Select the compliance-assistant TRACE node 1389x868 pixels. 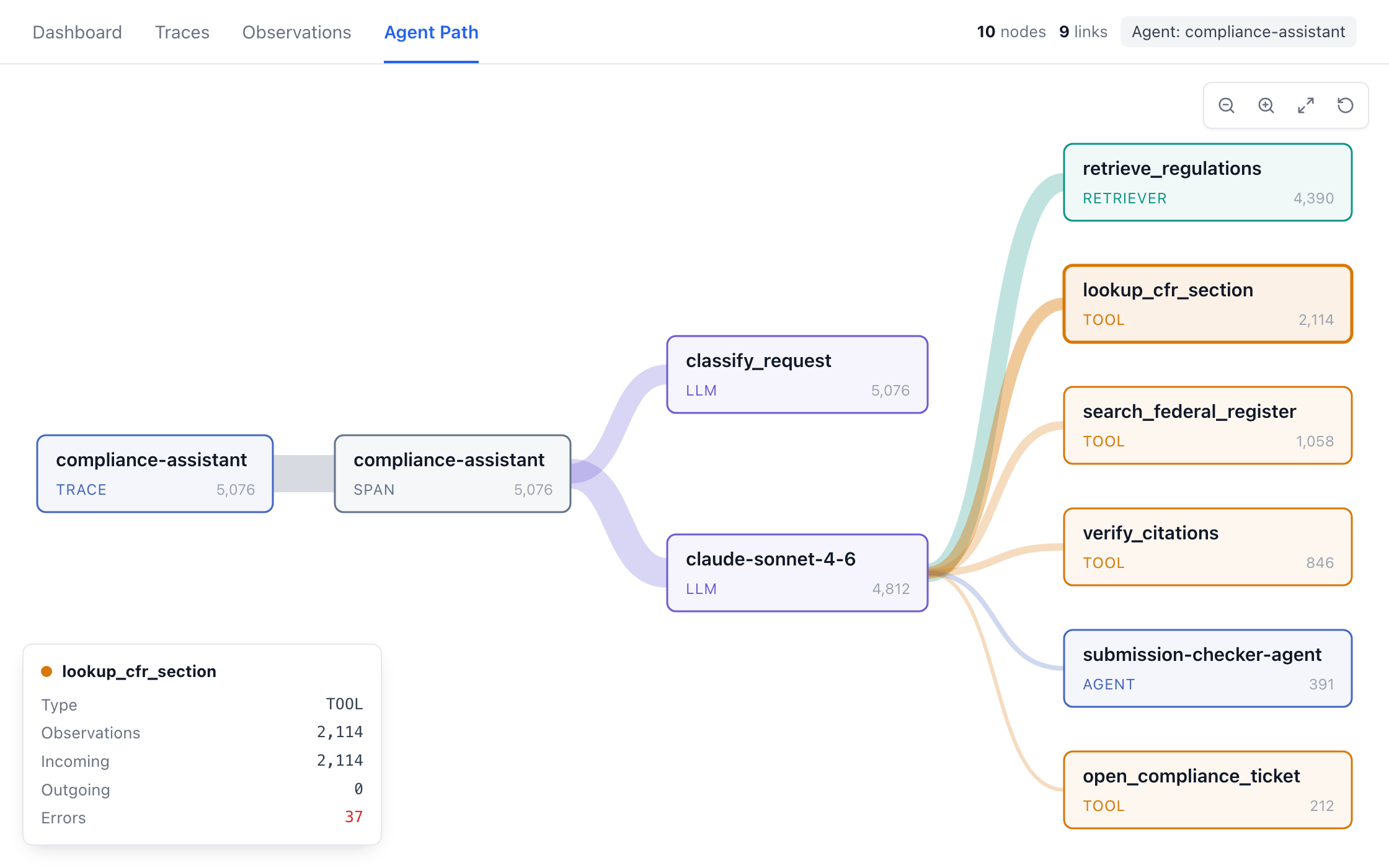point(155,474)
